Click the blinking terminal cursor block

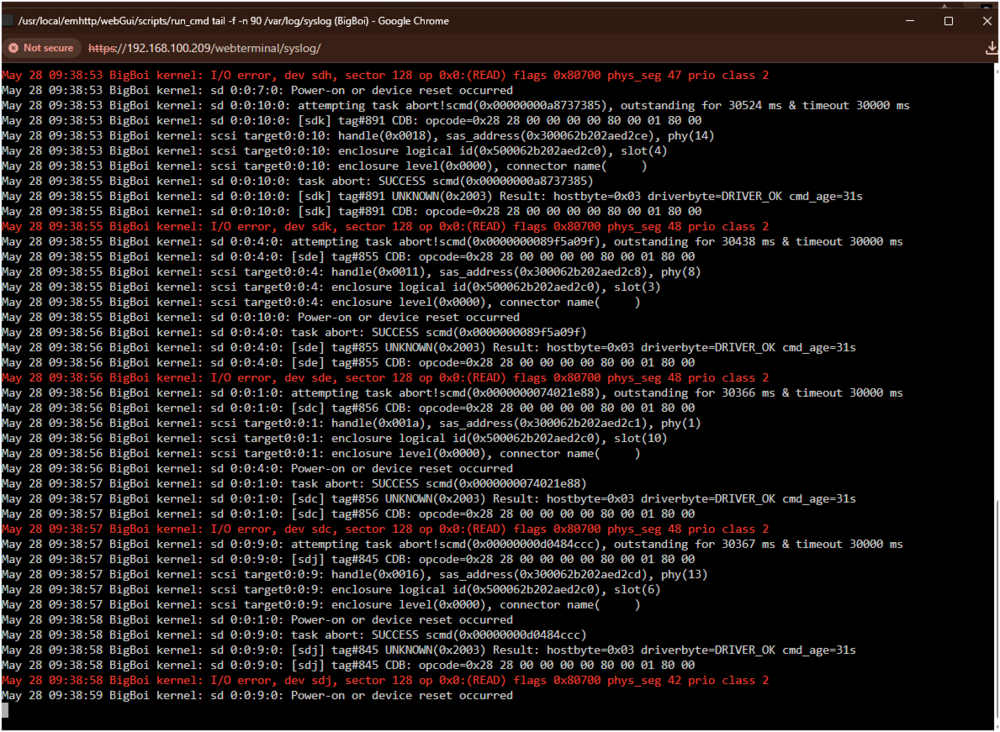pos(5,710)
